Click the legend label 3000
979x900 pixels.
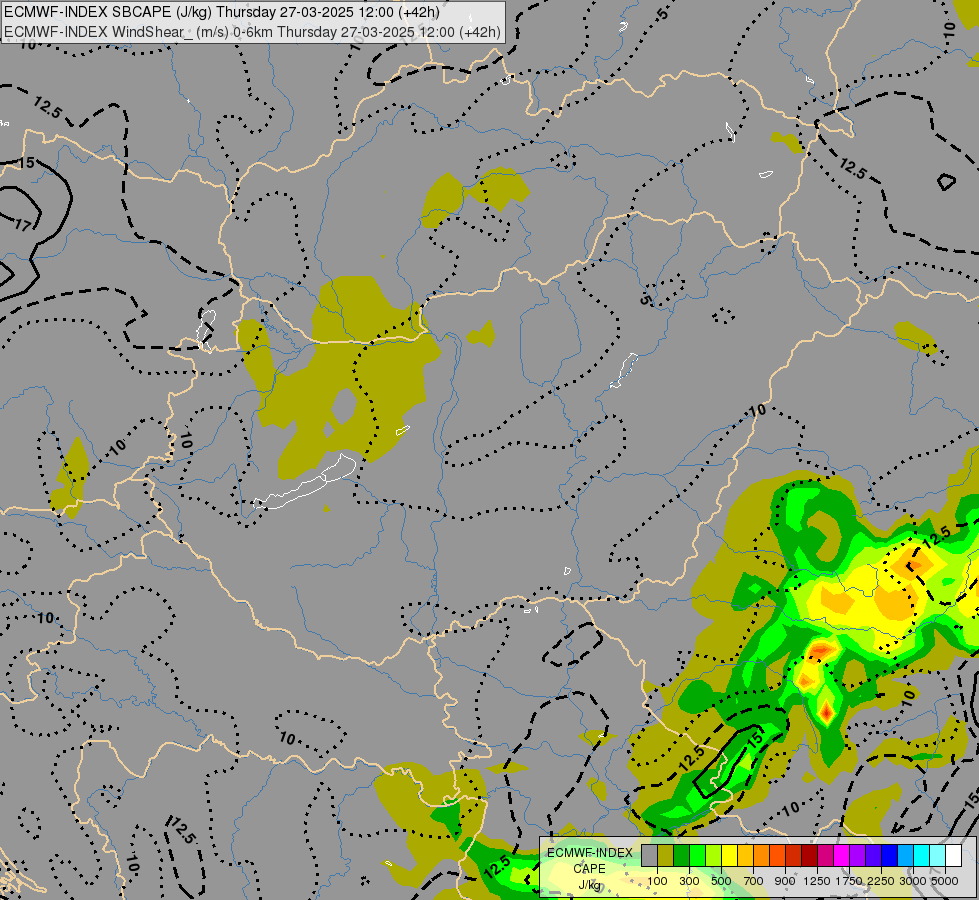click(x=912, y=881)
